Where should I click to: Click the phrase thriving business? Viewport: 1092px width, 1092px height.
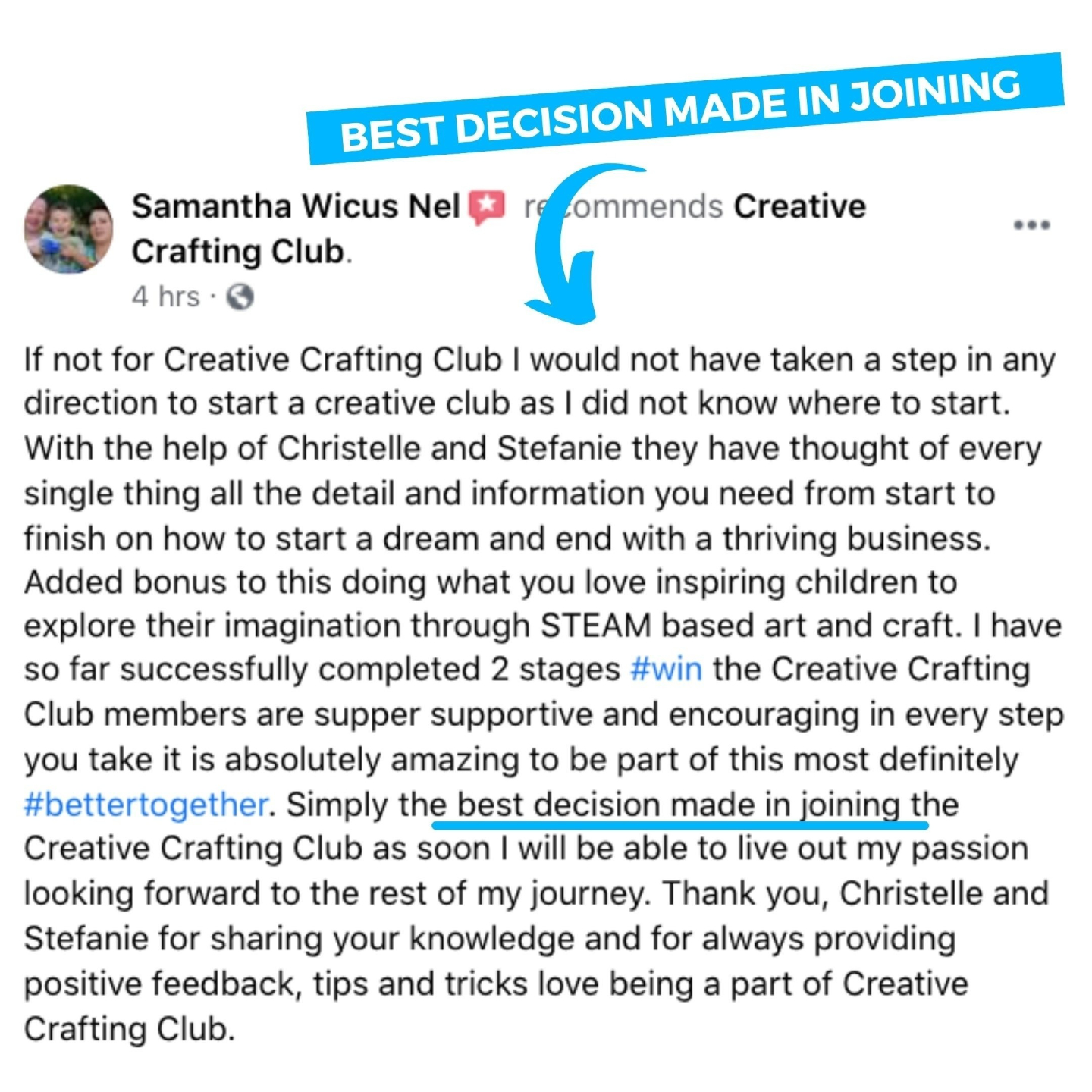[856, 538]
